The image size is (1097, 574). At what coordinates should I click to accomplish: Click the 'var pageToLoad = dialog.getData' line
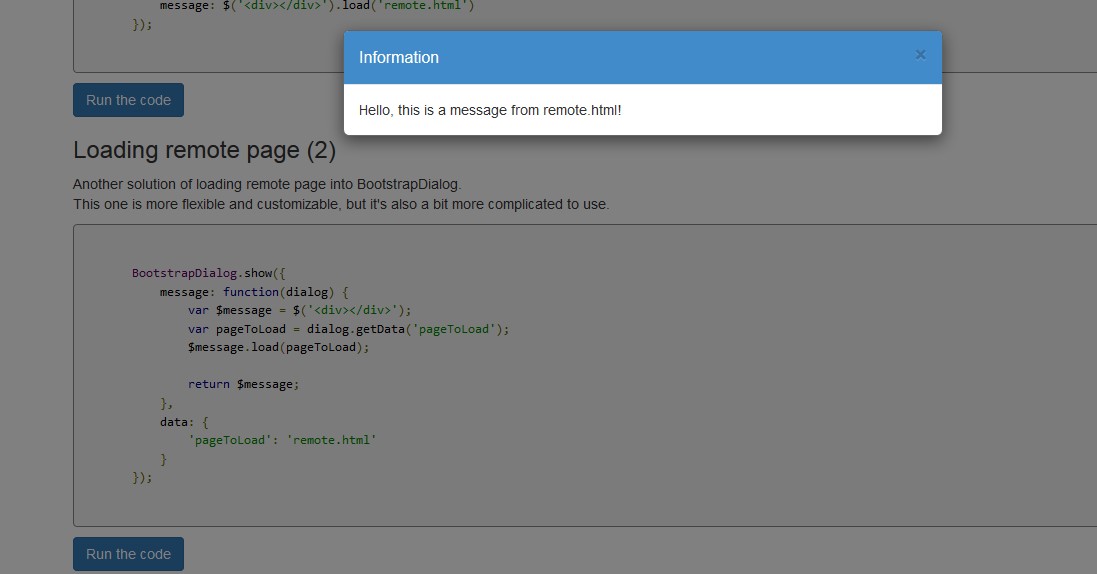(x=348, y=329)
